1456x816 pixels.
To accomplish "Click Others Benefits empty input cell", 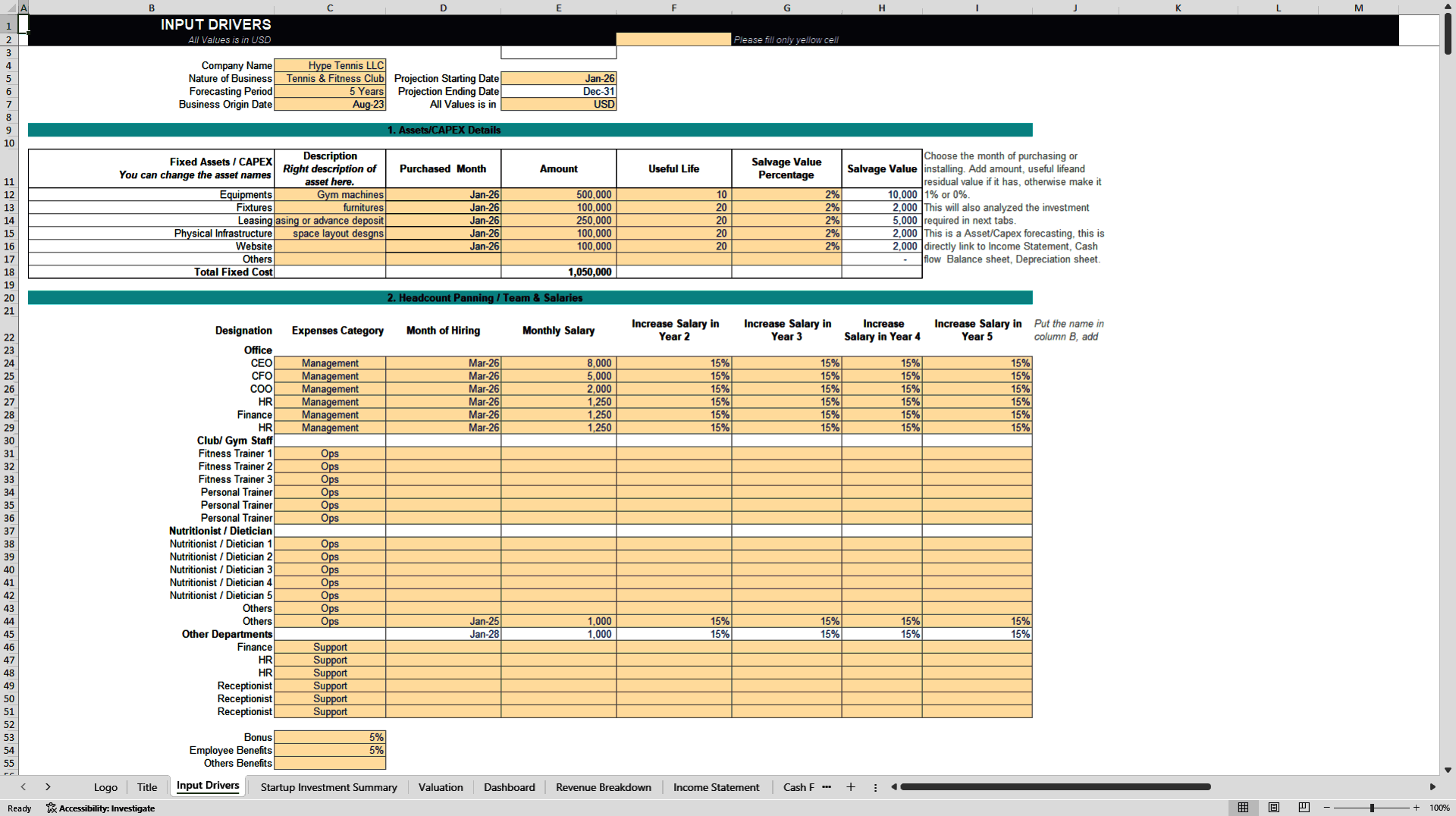I will pos(330,763).
